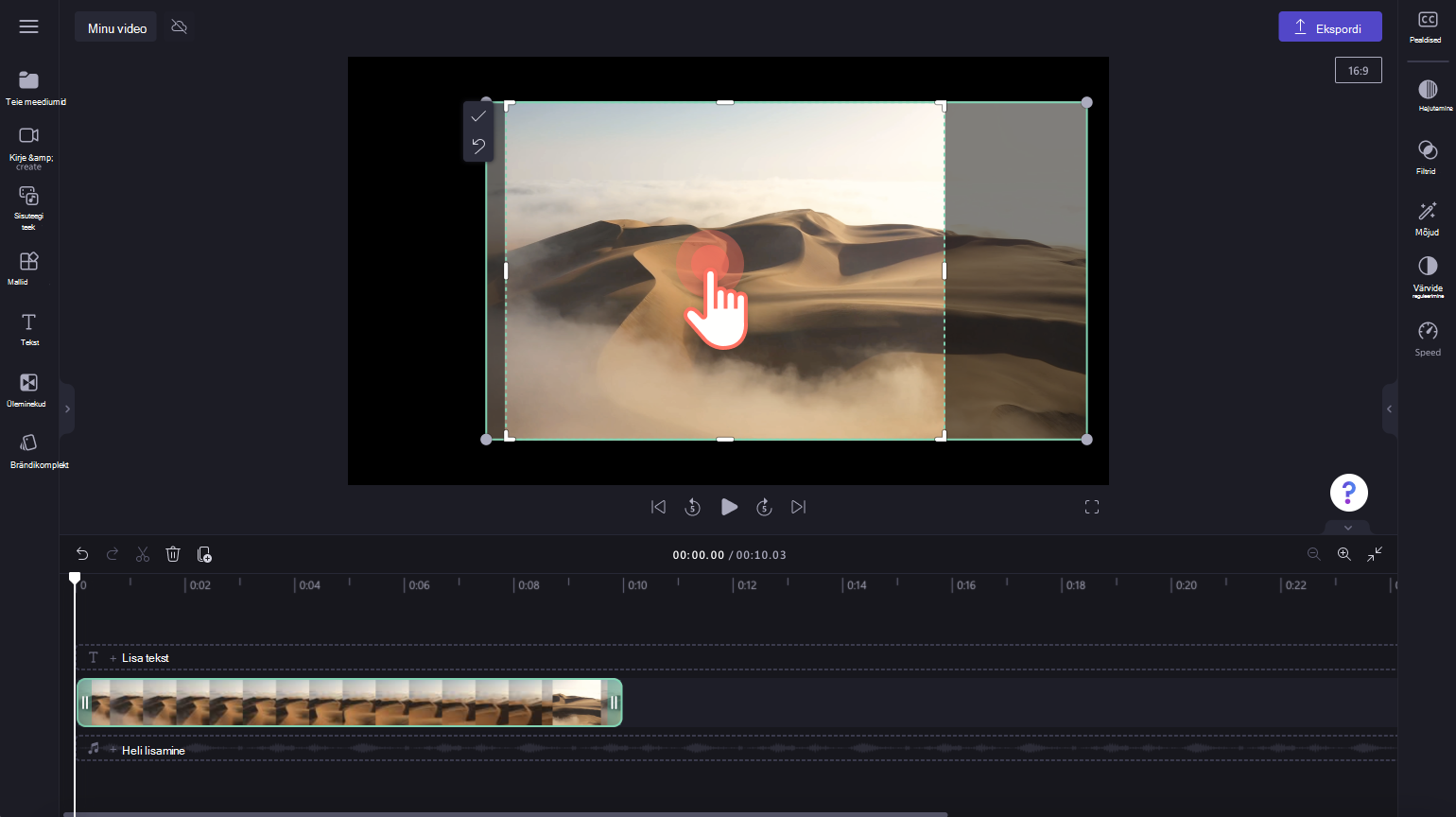Zoom out the timeline
Image resolution: width=1456 pixels, height=817 pixels.
pyautogui.click(x=1313, y=554)
